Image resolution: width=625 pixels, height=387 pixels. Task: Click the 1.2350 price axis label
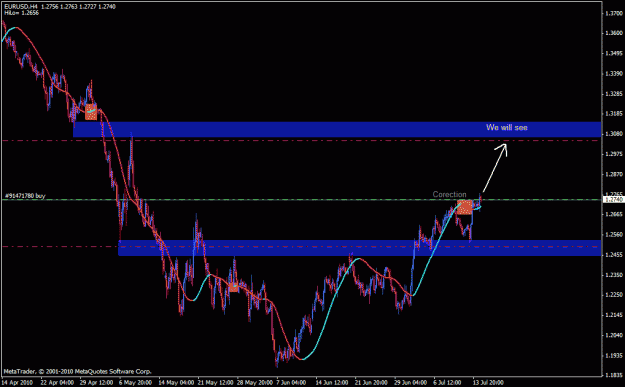613,275
